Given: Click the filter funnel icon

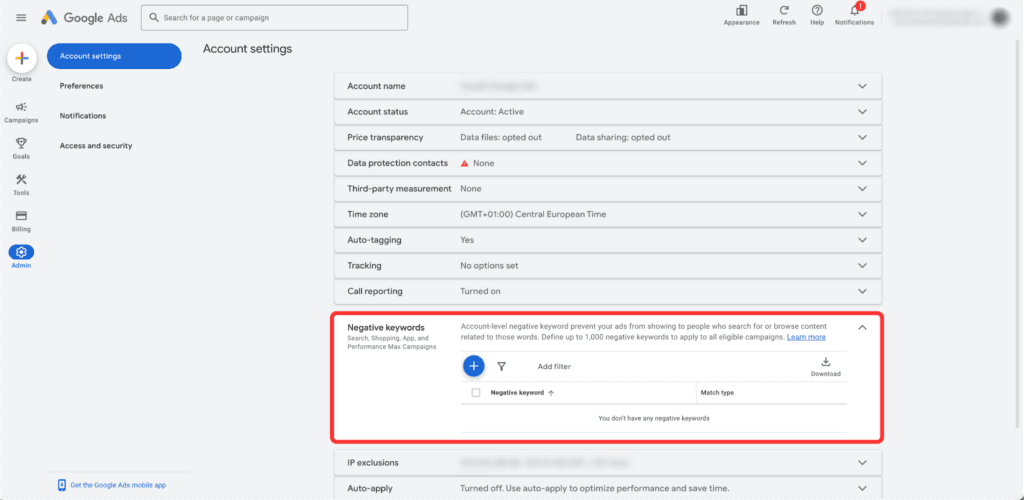Looking at the screenshot, I should tap(502, 367).
